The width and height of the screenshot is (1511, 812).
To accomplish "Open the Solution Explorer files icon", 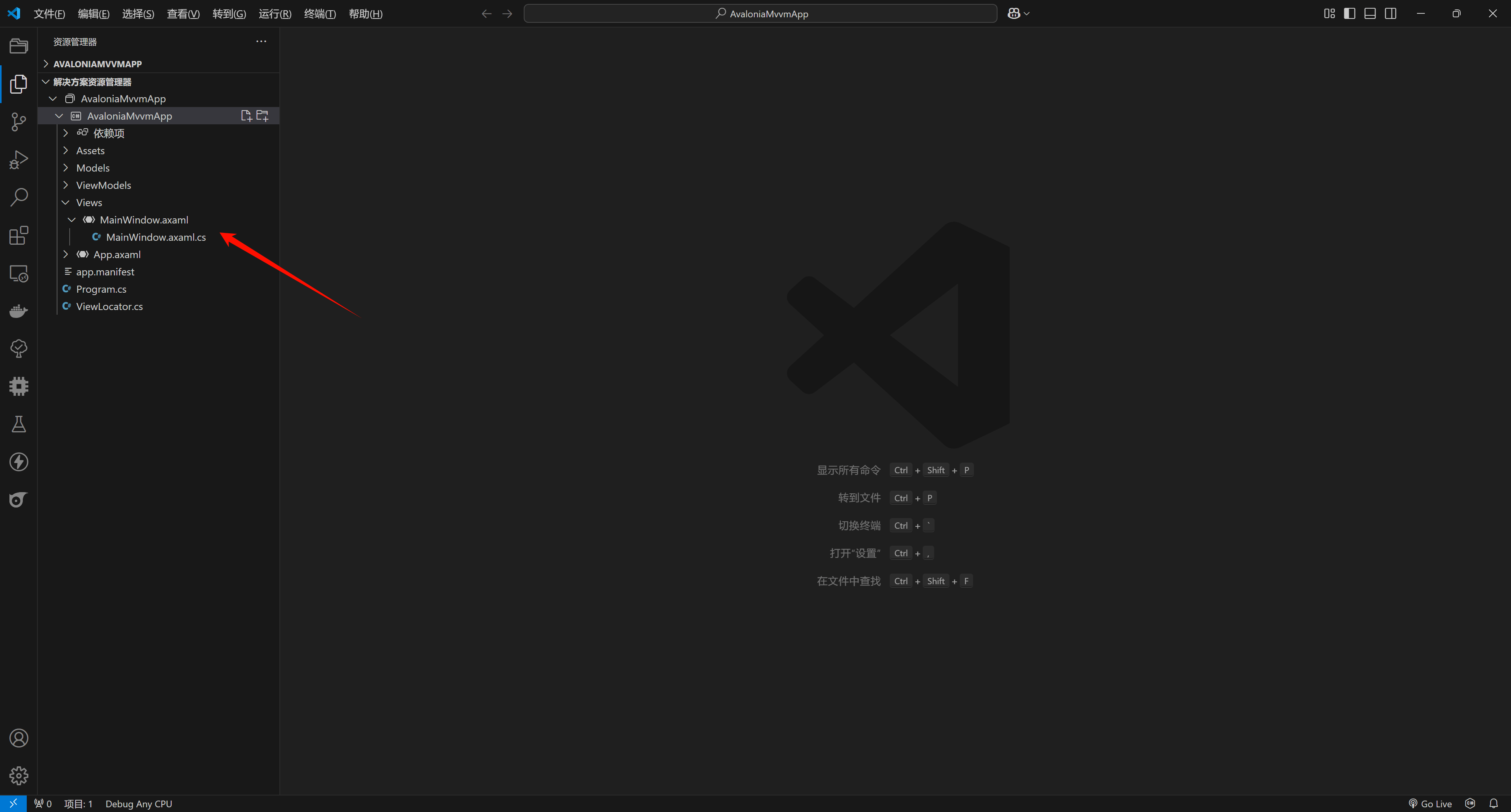I will (19, 84).
